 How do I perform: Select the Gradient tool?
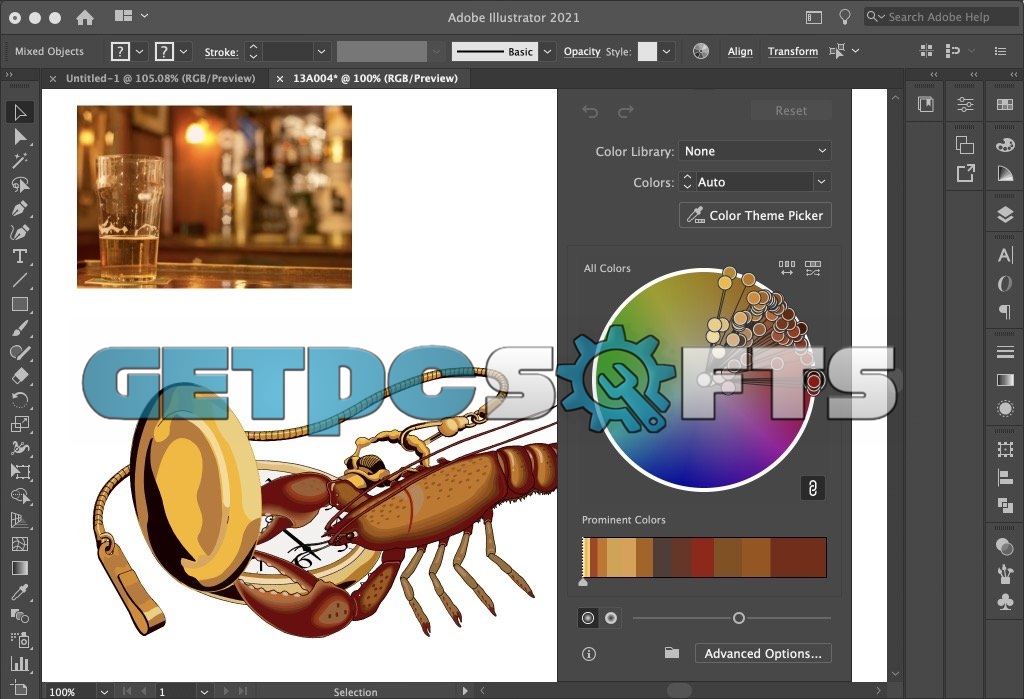pyautogui.click(x=20, y=568)
